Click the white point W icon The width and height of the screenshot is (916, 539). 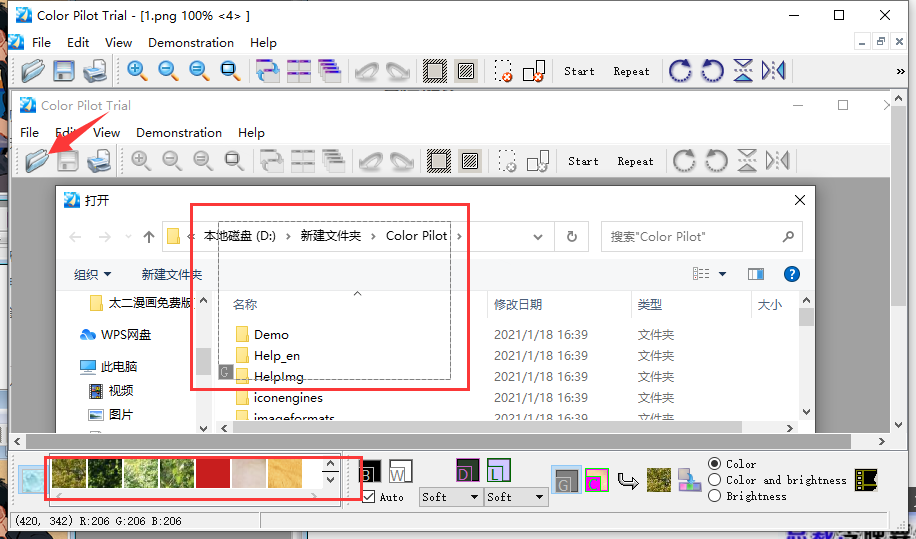pos(401,471)
